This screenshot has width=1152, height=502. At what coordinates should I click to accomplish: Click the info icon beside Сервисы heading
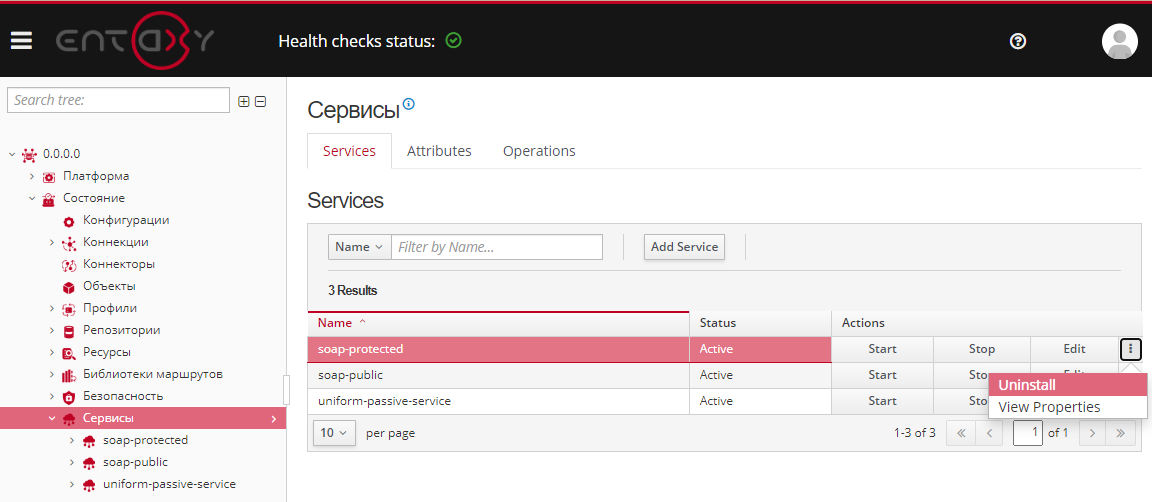point(408,104)
